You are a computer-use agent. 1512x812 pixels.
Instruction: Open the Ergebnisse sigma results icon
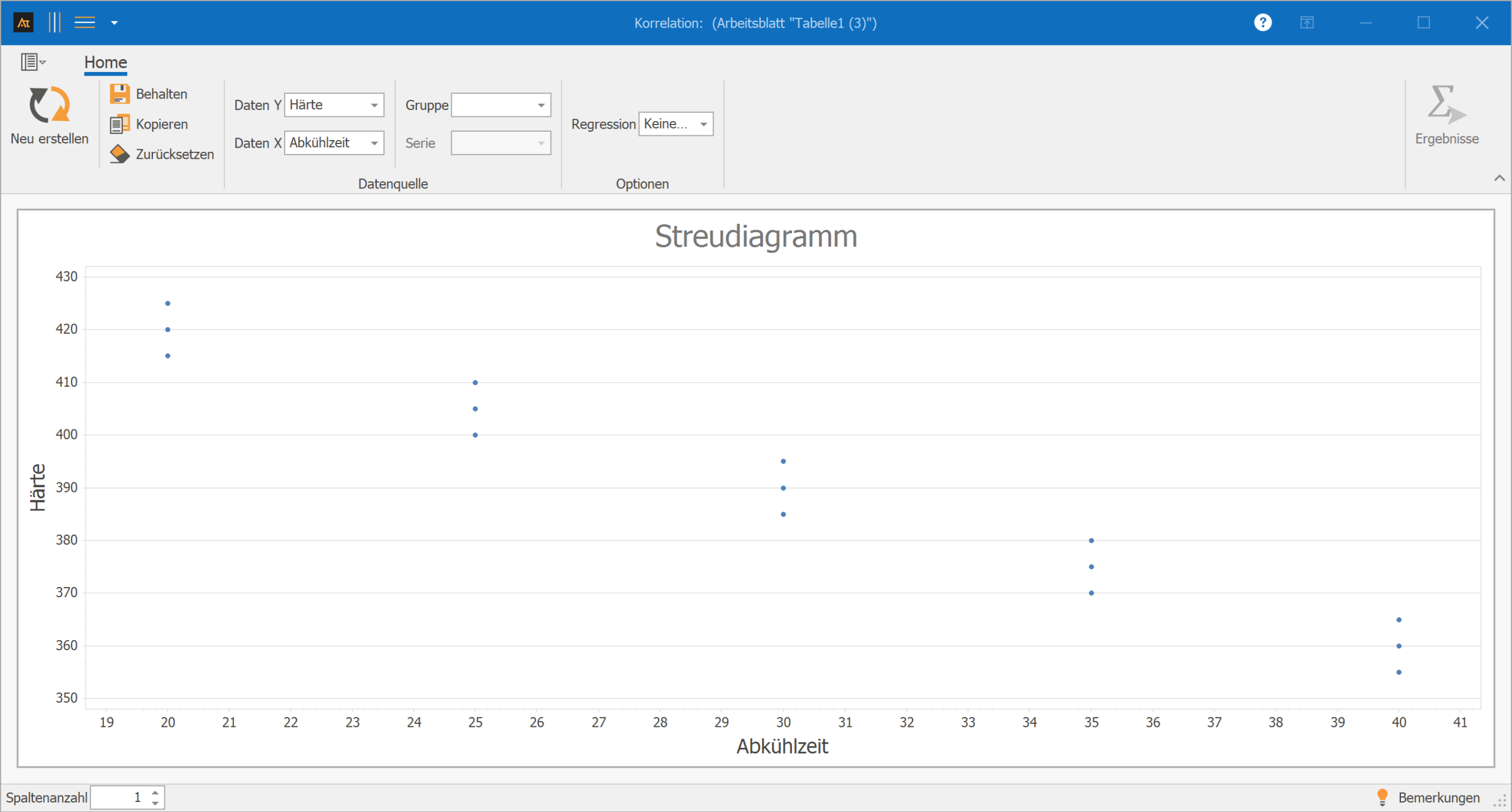point(1446,105)
